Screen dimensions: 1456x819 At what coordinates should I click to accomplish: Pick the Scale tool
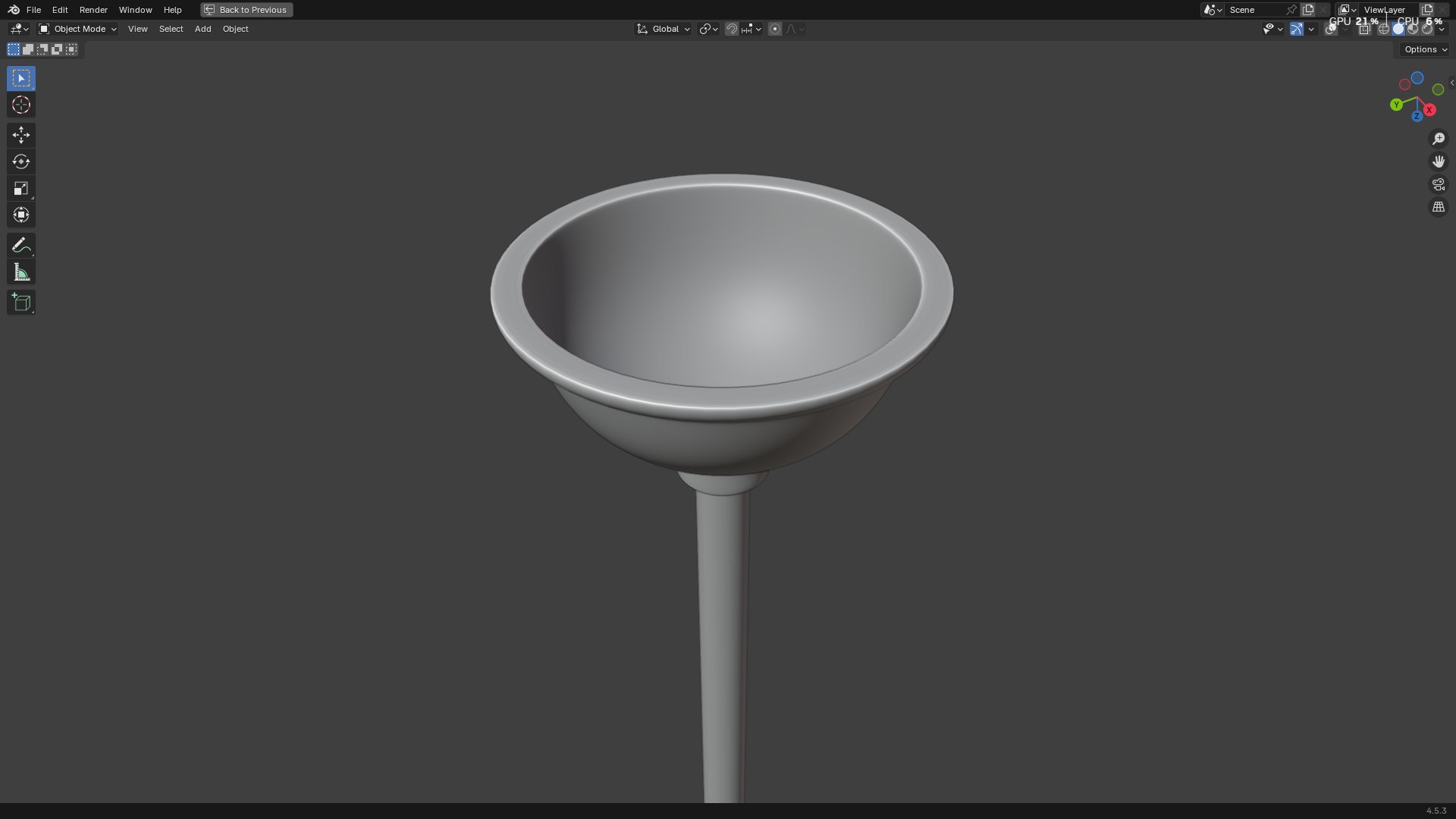[21, 188]
